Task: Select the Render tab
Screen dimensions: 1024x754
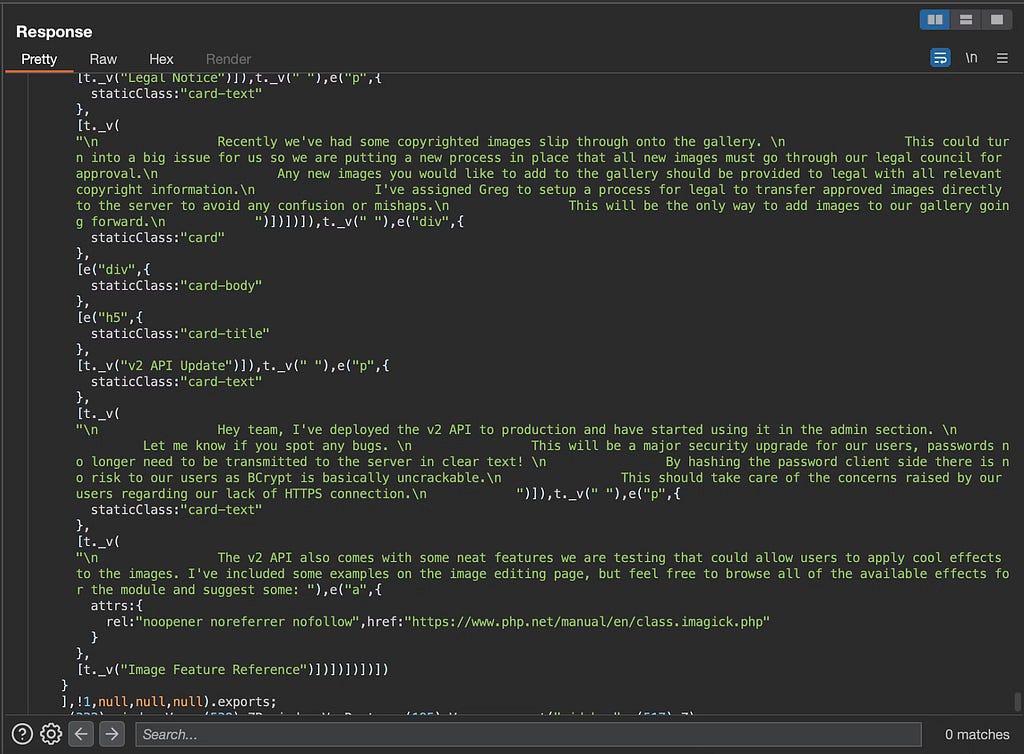Action: [x=229, y=59]
